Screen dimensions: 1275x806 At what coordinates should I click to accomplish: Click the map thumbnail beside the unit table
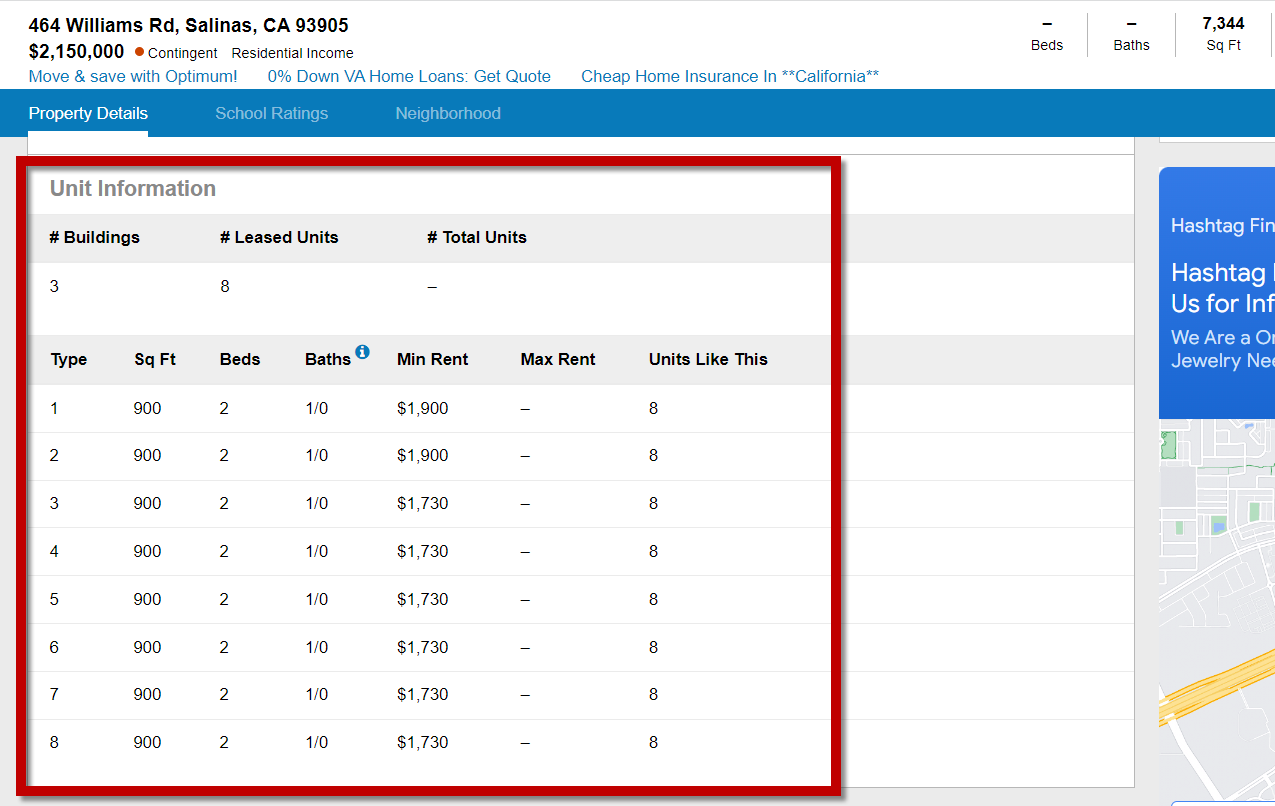(x=1217, y=610)
